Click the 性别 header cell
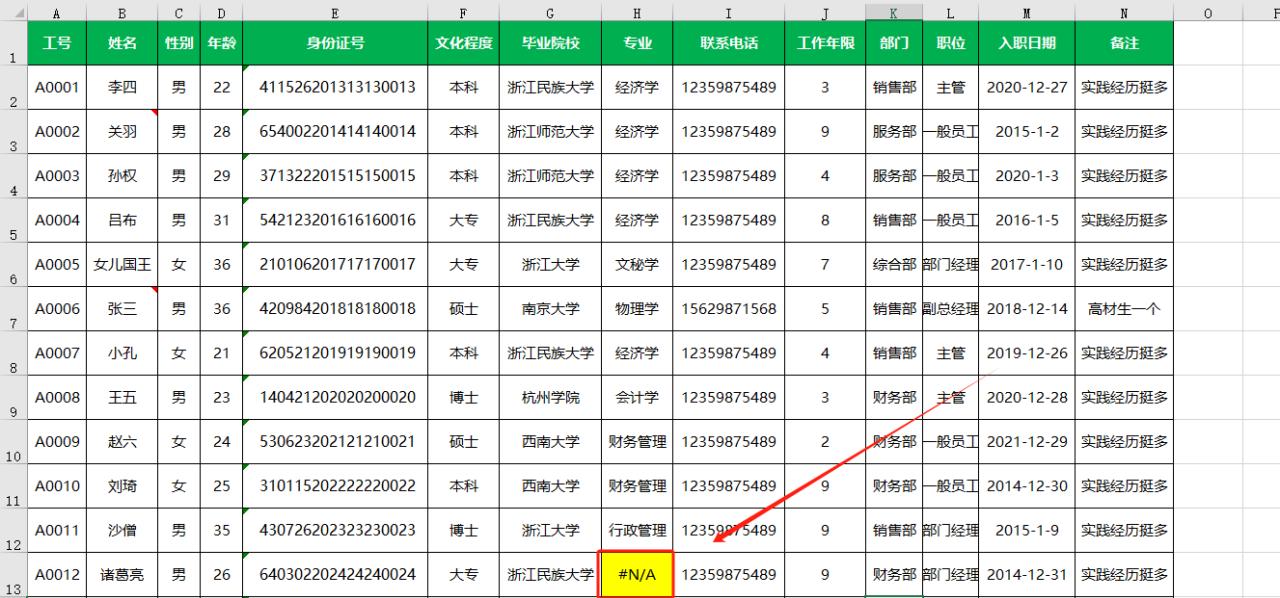Viewport: 1280px width, 598px height. pyautogui.click(x=179, y=43)
